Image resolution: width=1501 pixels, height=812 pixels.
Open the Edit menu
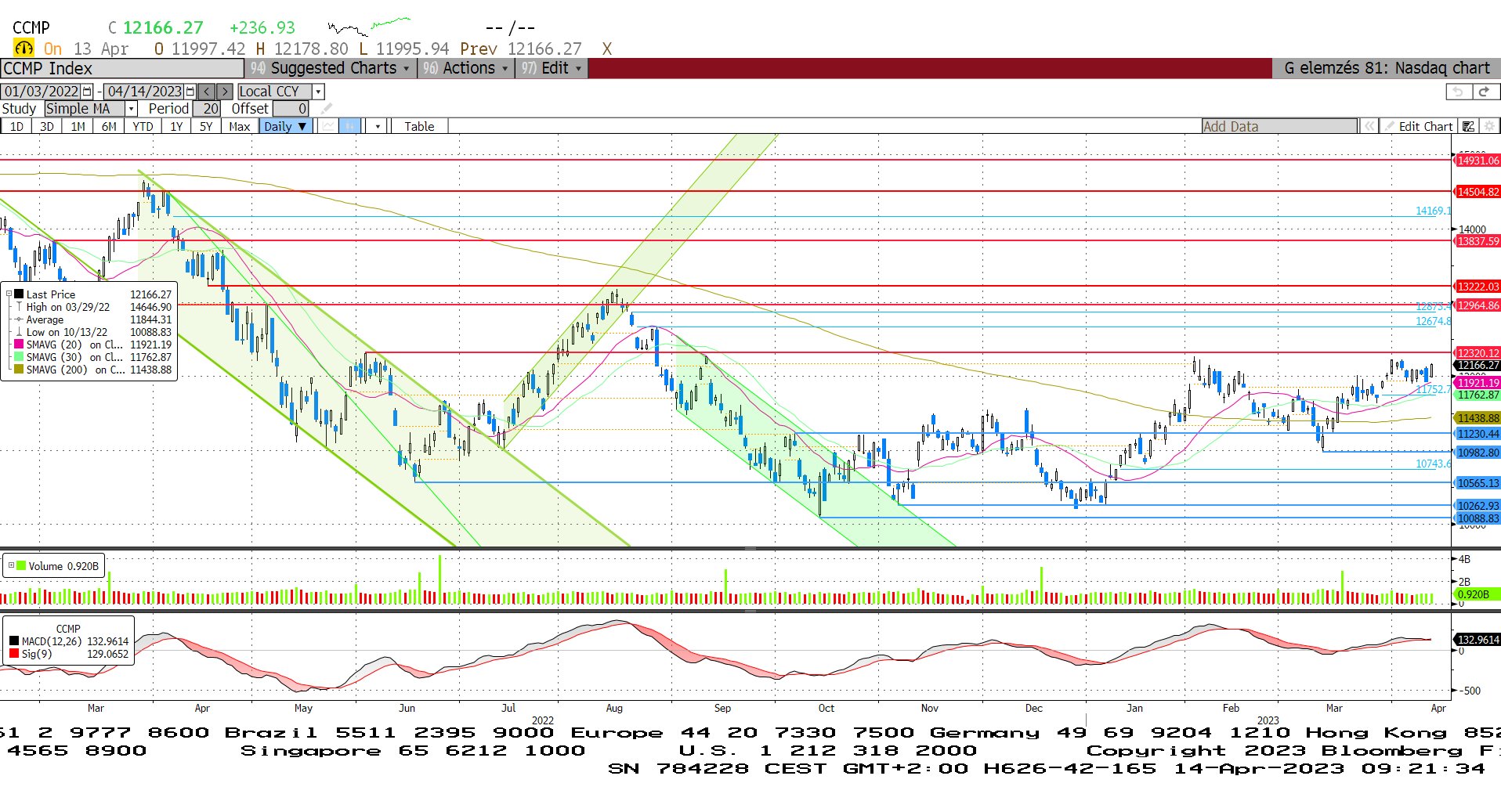pyautogui.click(x=552, y=68)
